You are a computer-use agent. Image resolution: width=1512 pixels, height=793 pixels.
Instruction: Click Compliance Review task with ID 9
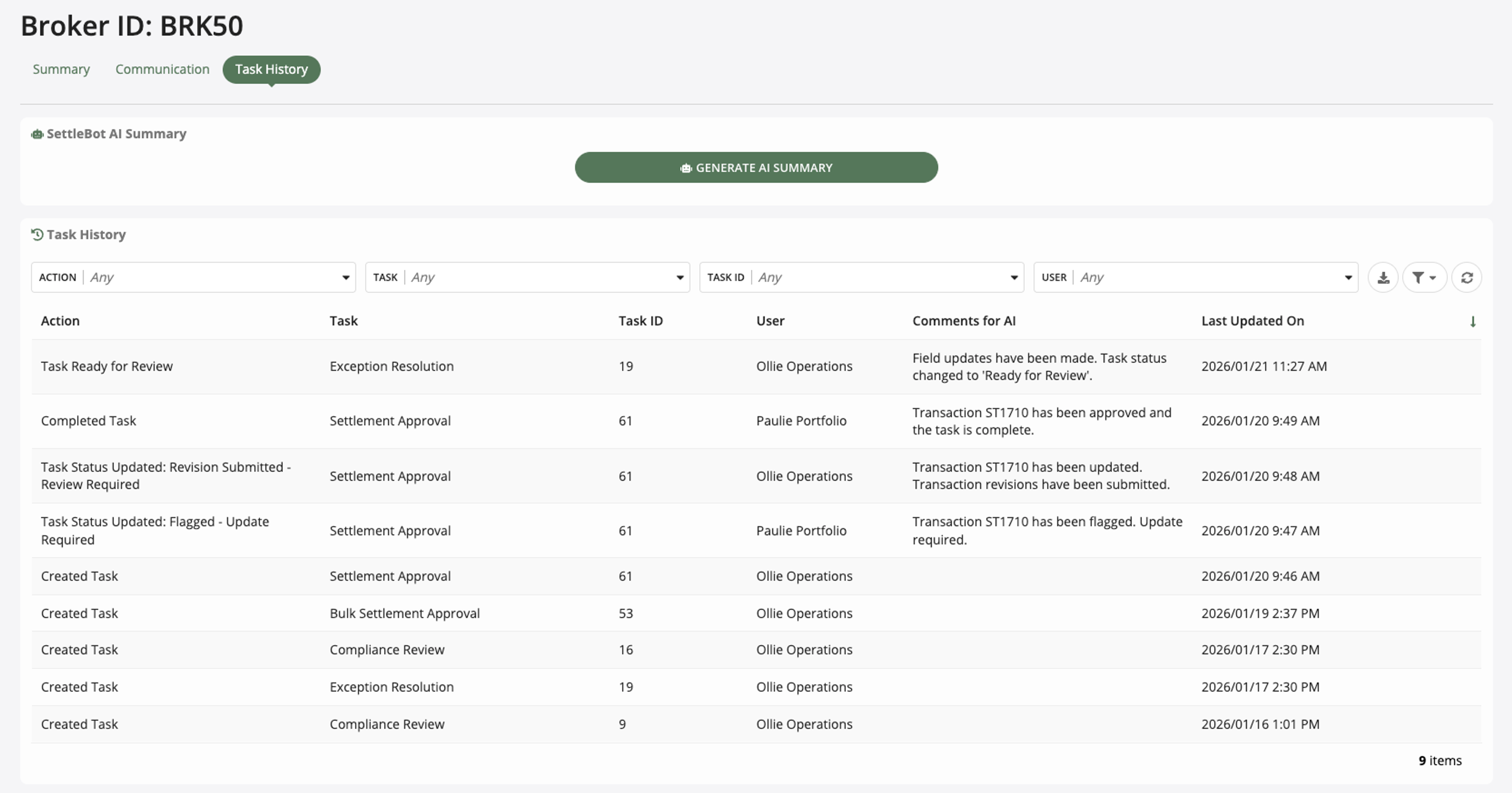point(387,724)
